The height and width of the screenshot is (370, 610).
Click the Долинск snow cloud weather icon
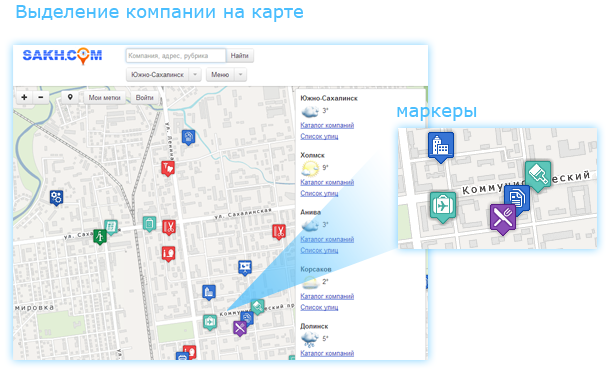[310, 339]
